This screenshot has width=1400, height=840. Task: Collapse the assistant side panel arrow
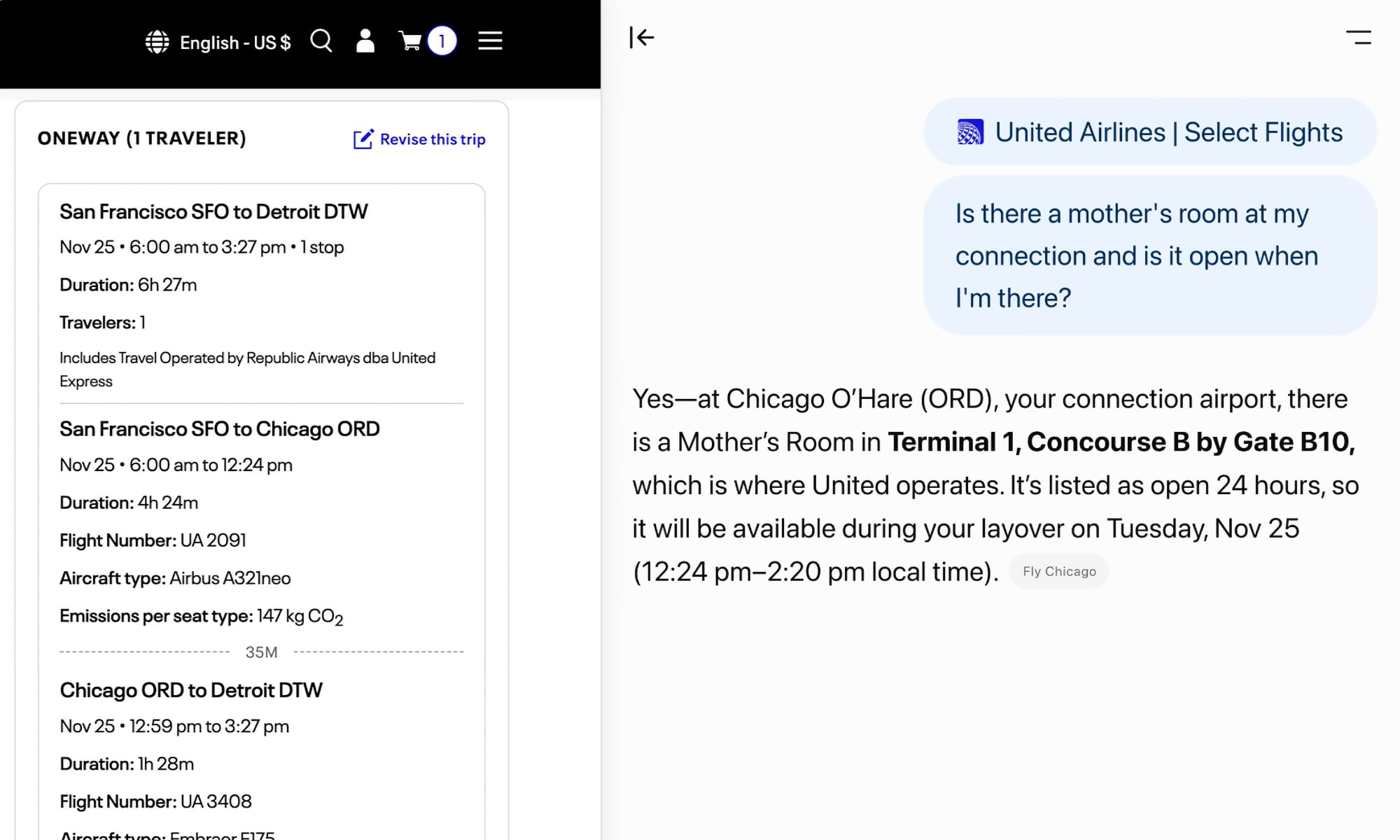(x=641, y=37)
